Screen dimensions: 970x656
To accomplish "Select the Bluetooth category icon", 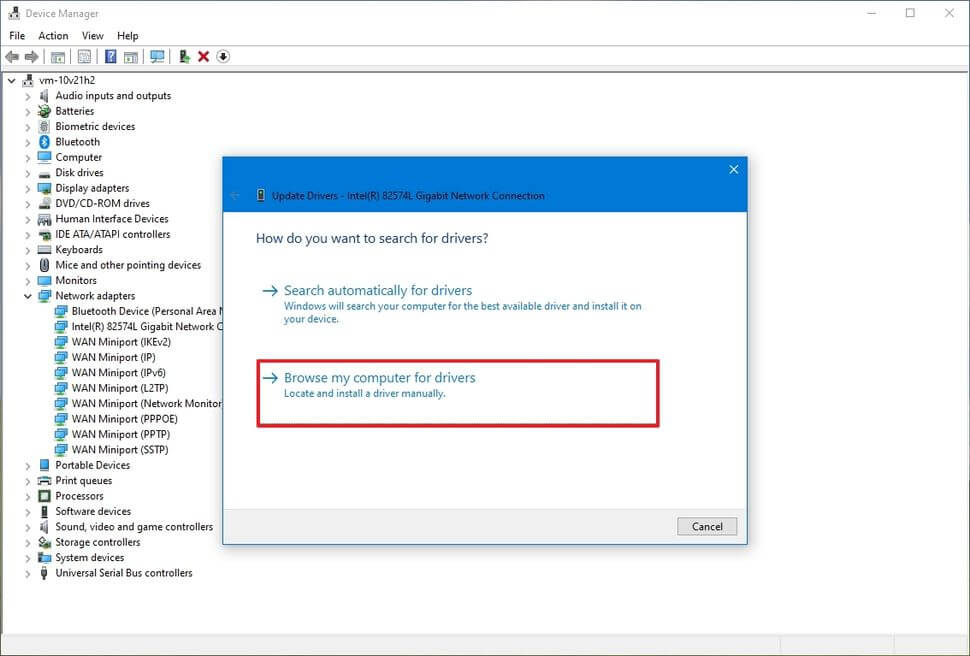I will (x=44, y=142).
